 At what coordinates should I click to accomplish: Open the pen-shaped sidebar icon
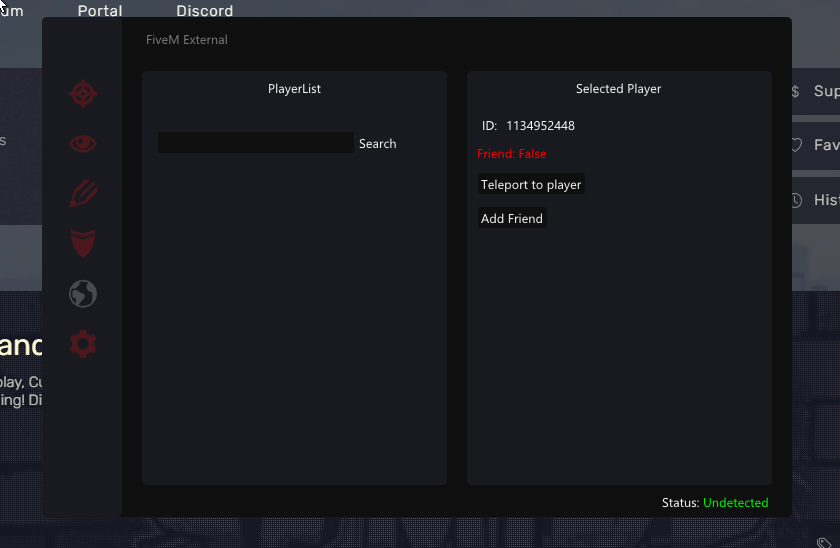click(83, 193)
